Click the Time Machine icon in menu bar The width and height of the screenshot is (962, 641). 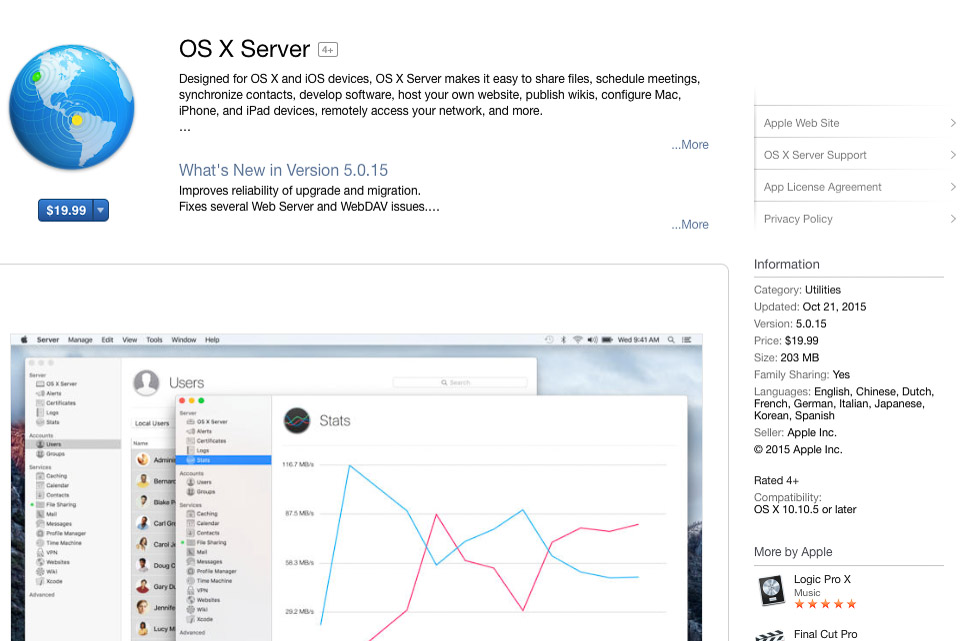(x=549, y=339)
